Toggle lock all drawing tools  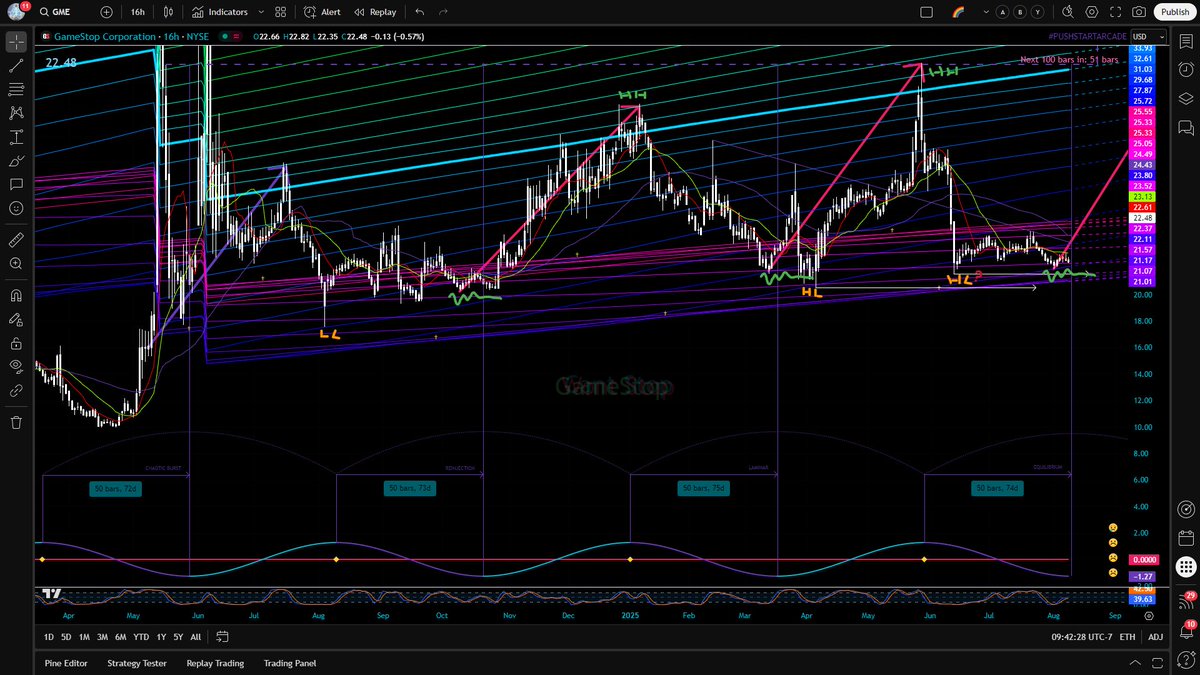16,343
